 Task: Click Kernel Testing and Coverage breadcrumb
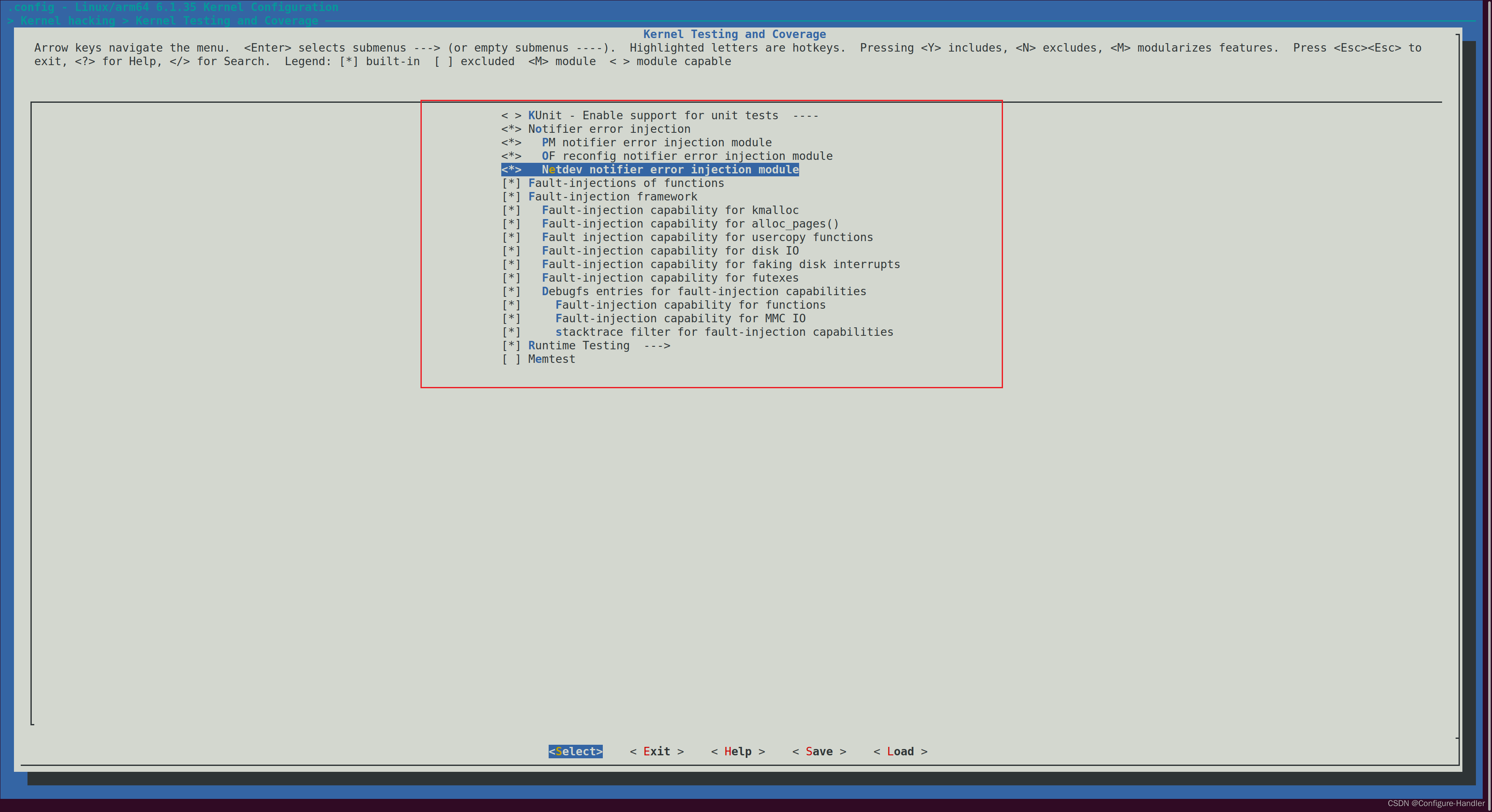click(x=226, y=21)
